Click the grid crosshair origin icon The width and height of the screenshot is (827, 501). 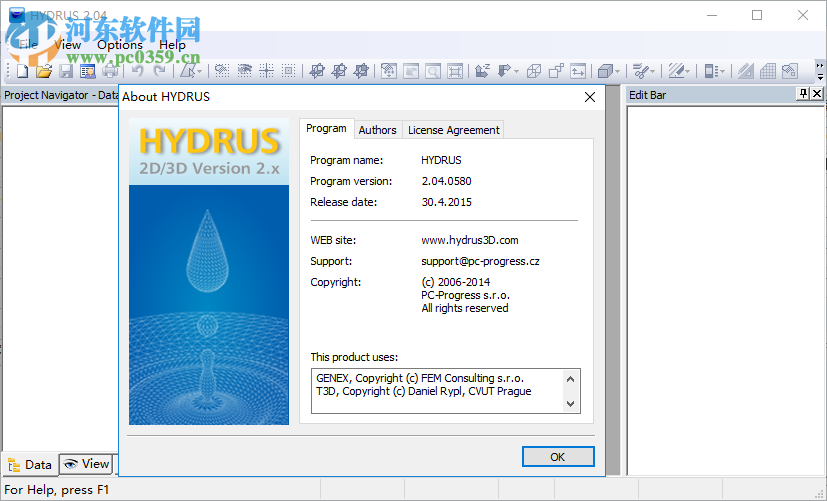pos(266,71)
